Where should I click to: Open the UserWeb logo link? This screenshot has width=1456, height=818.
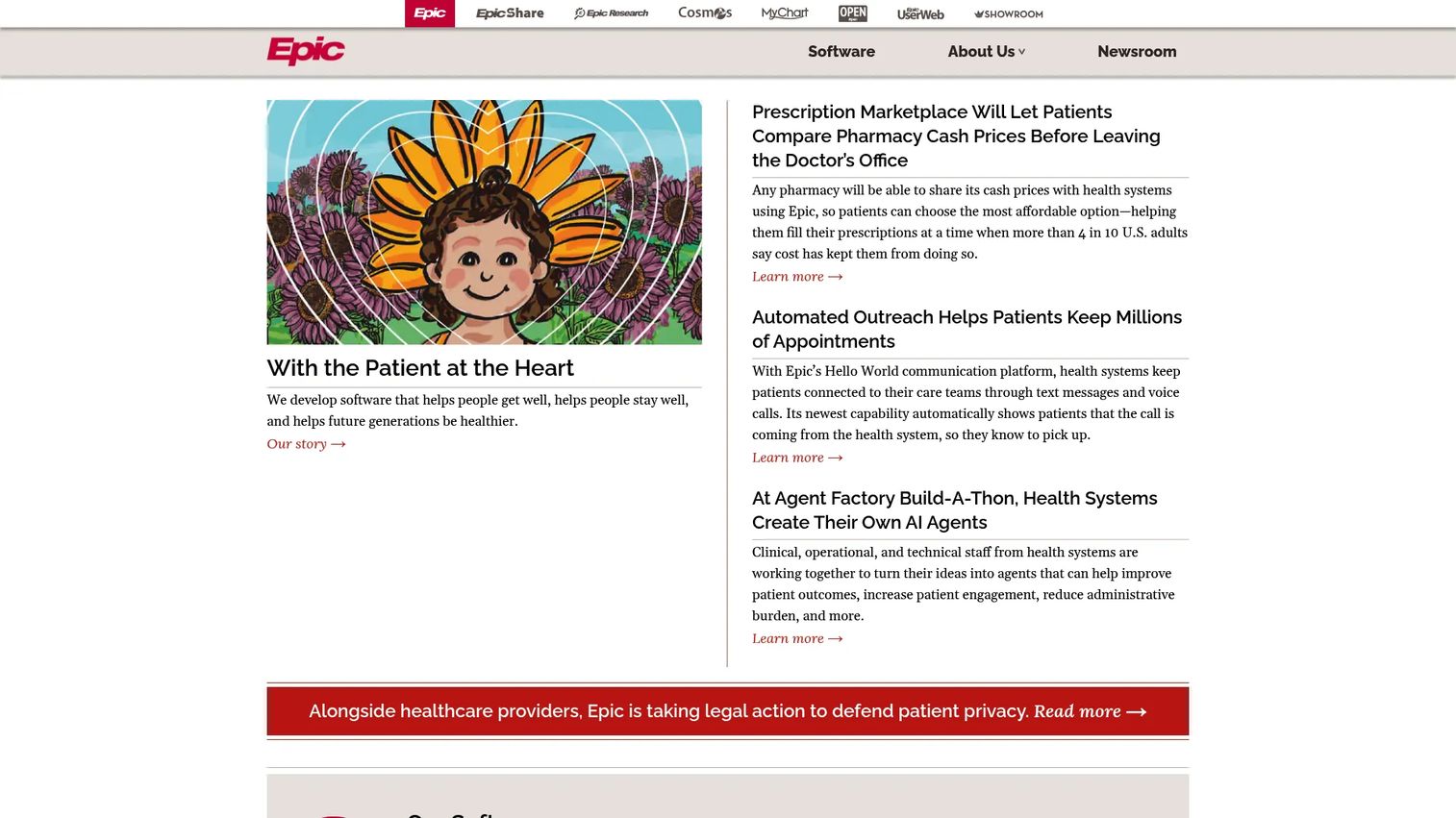pos(920,13)
